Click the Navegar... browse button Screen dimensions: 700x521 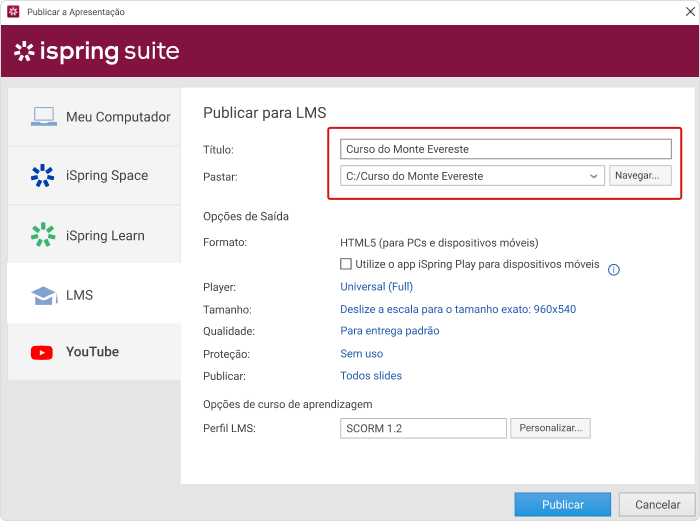pyautogui.click(x=640, y=176)
